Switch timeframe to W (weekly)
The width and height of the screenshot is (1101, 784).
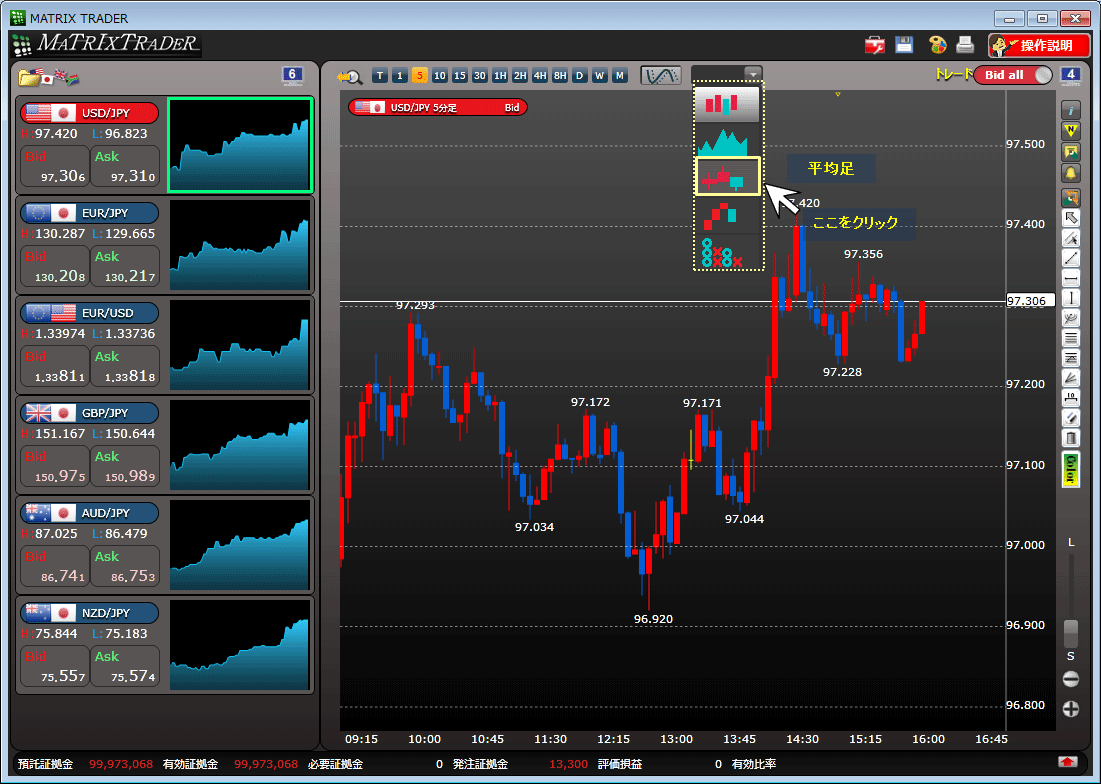pyautogui.click(x=599, y=76)
